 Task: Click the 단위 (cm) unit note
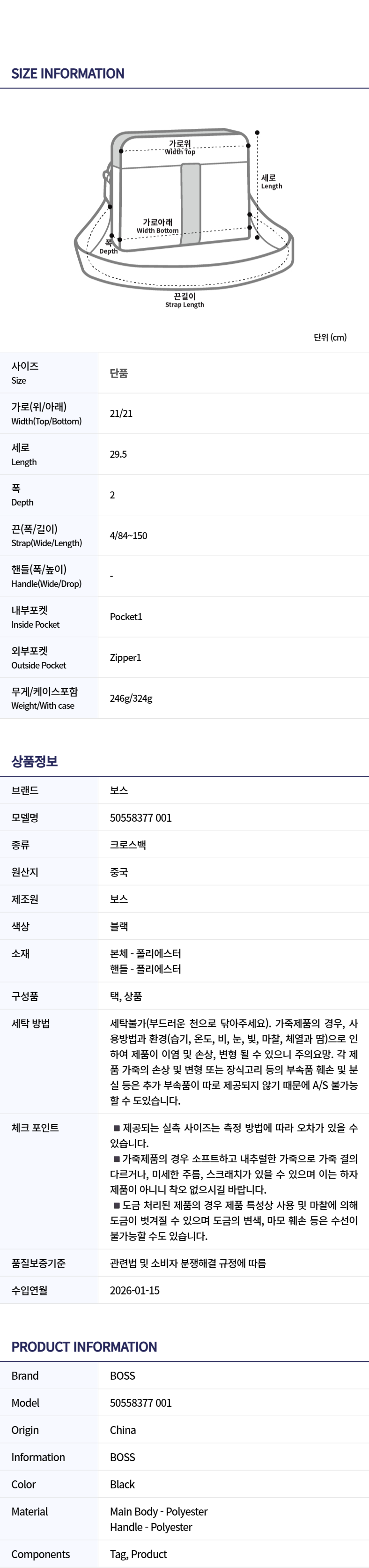330,337
